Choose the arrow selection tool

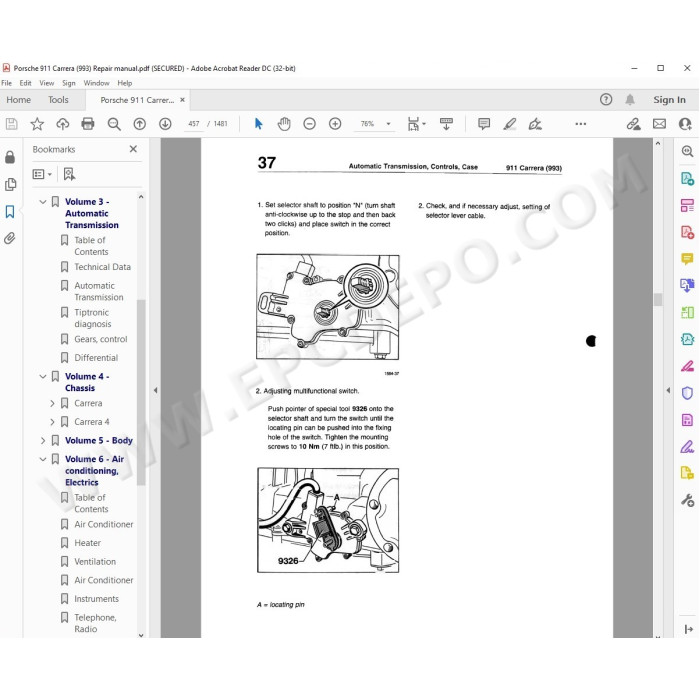point(258,124)
